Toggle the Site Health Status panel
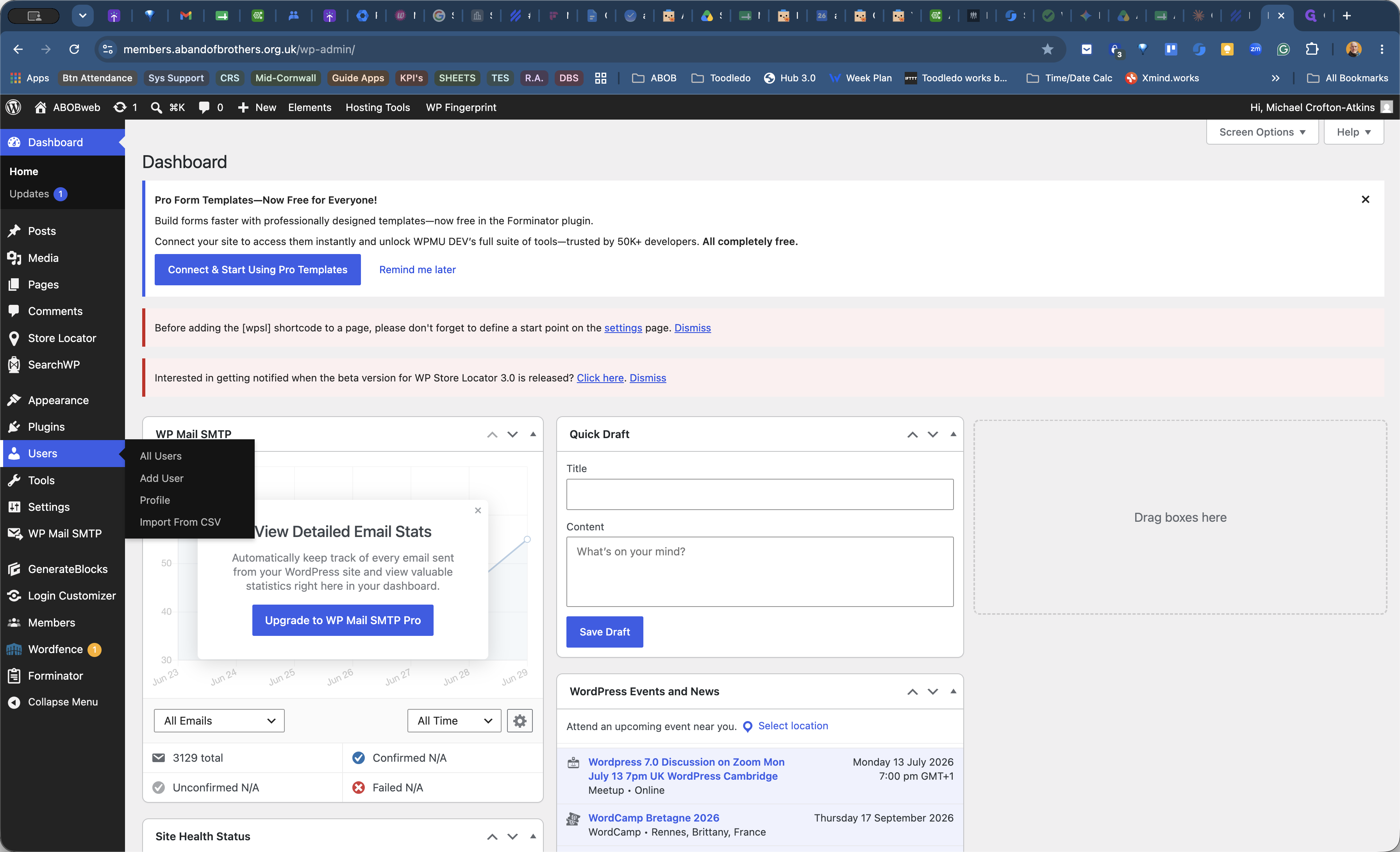The width and height of the screenshot is (1400, 852). (x=533, y=837)
